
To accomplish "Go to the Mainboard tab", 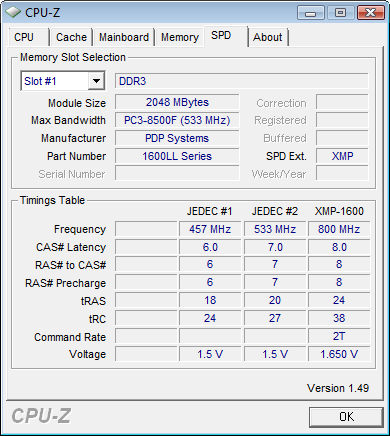I will (124, 37).
